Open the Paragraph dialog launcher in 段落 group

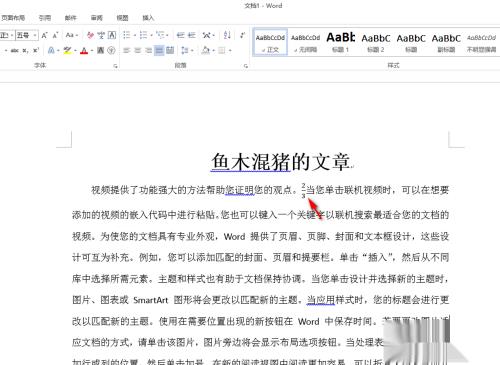[x=246, y=66]
